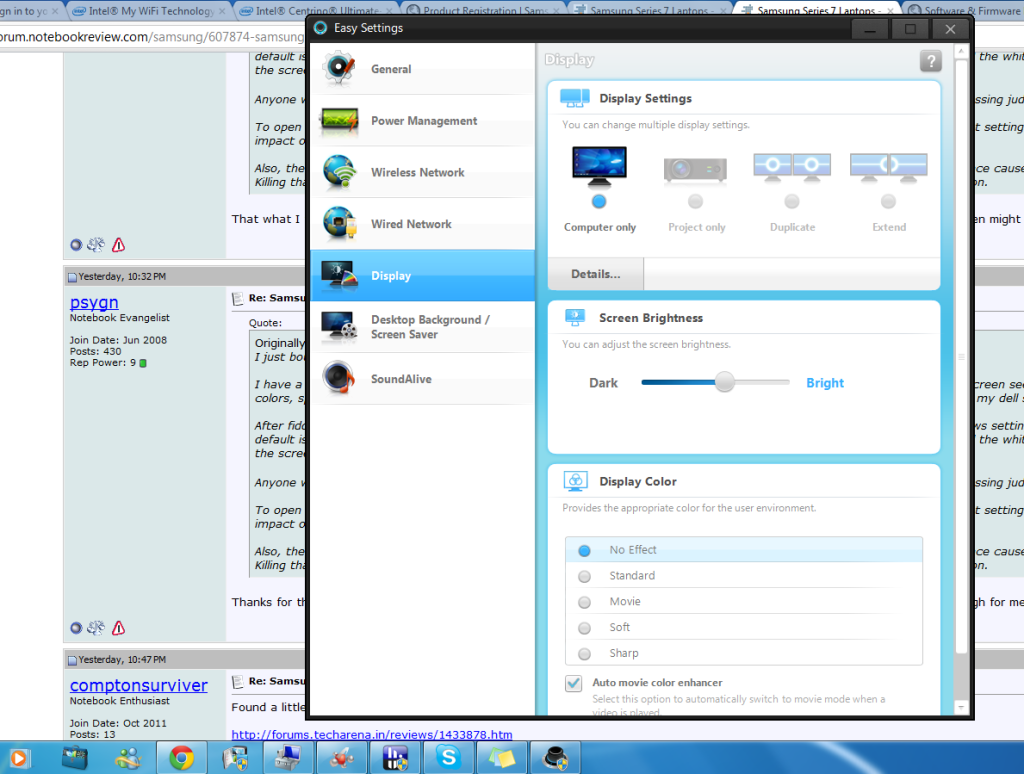Viewport: 1024px width, 774px height.
Task: Open the SoundAlive category
Action: click(x=422, y=379)
